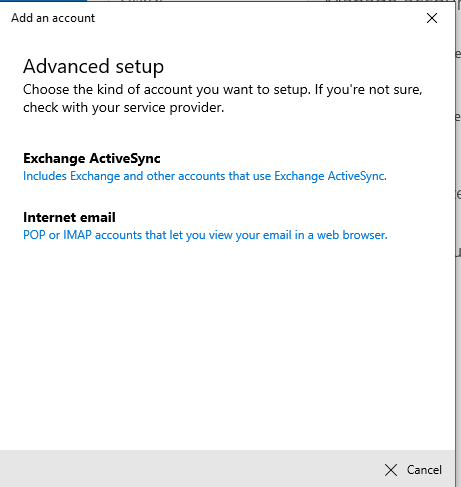Image resolution: width=461 pixels, height=487 pixels.
Task: Click the X icon beside Cancel
Action: tap(391, 470)
